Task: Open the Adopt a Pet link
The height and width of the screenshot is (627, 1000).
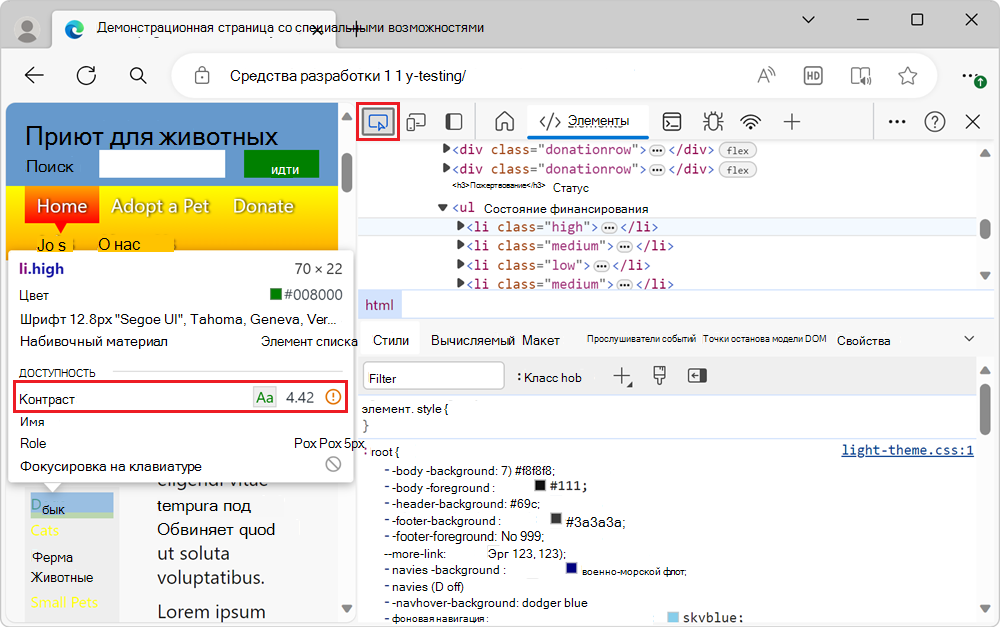Action: click(x=160, y=206)
